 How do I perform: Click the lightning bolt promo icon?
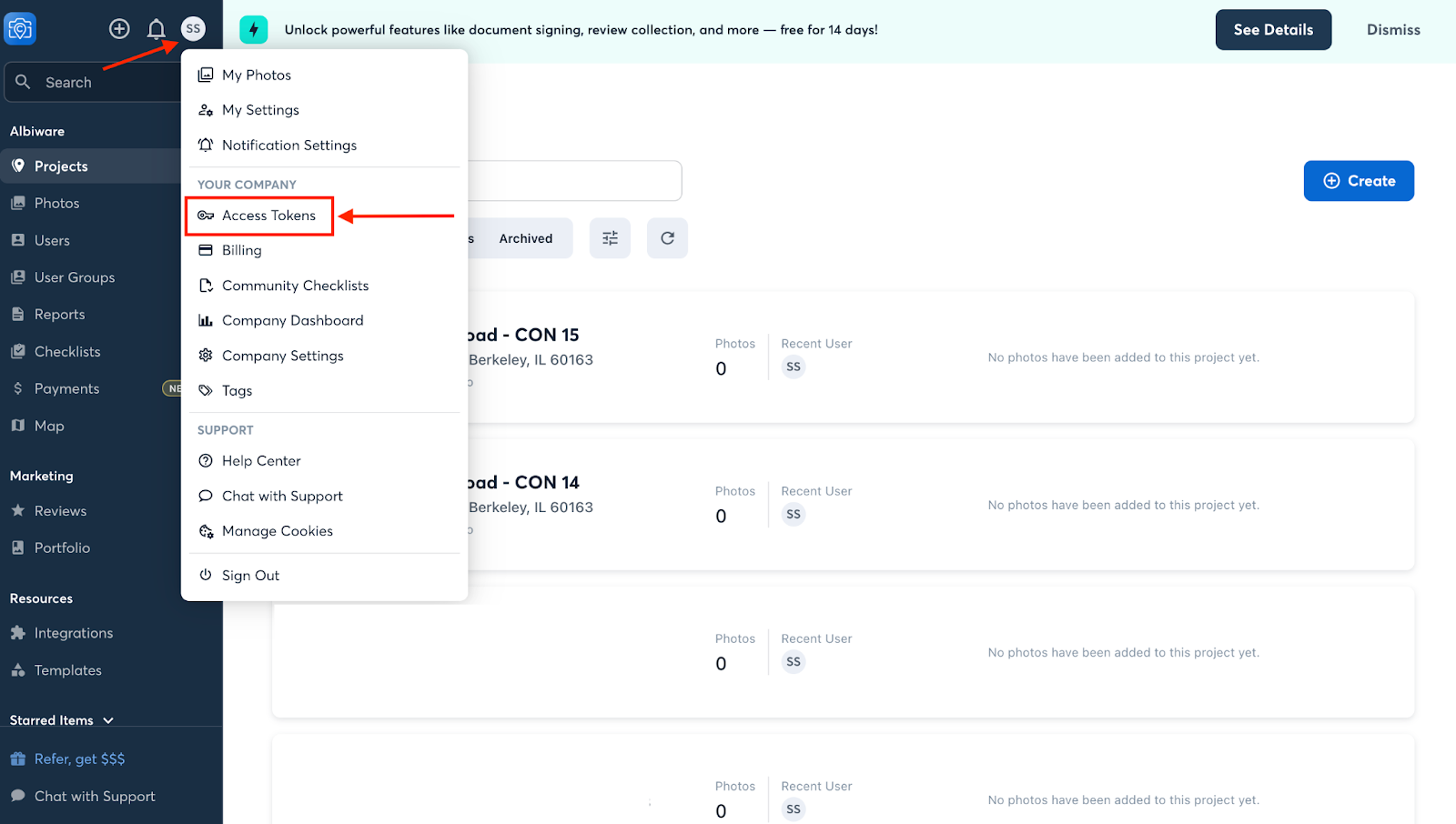coord(254,30)
